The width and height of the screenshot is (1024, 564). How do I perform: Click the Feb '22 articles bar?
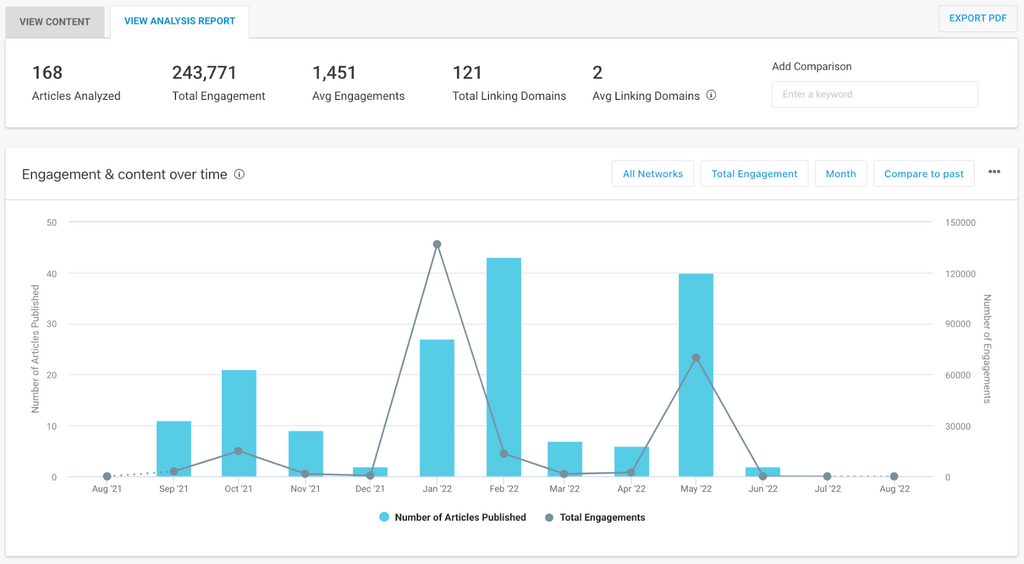(503, 368)
